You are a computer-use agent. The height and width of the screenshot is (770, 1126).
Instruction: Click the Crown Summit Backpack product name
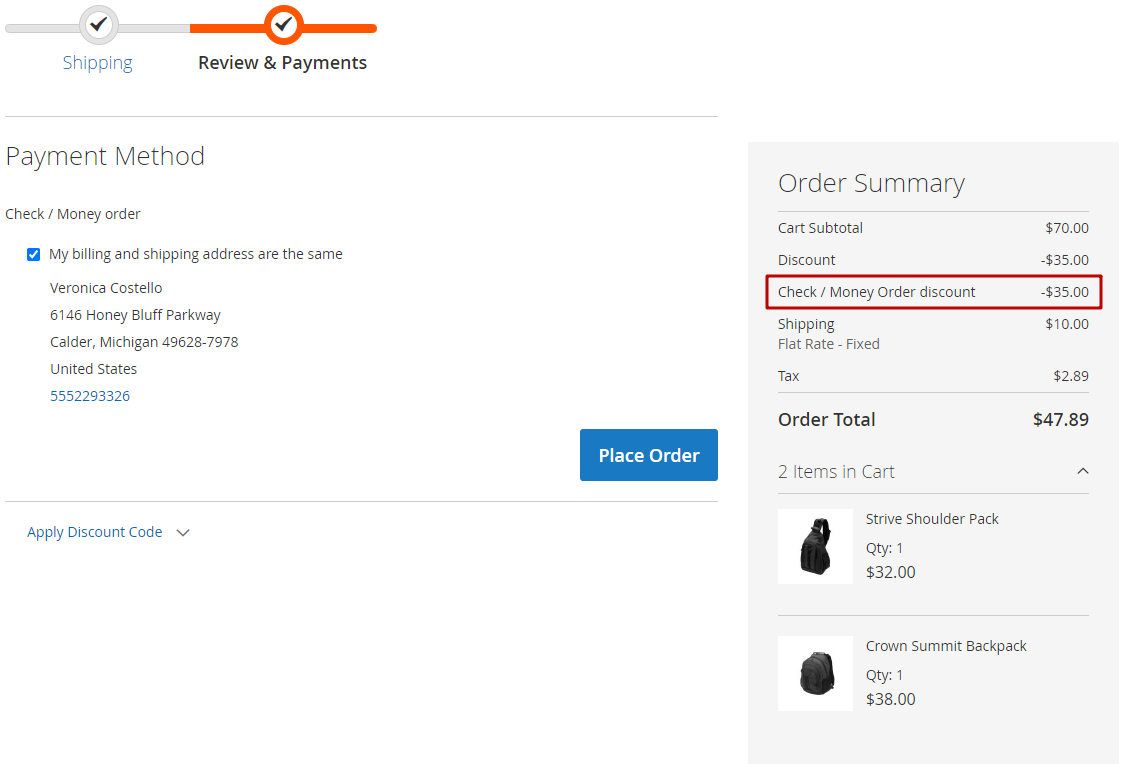[x=946, y=646]
